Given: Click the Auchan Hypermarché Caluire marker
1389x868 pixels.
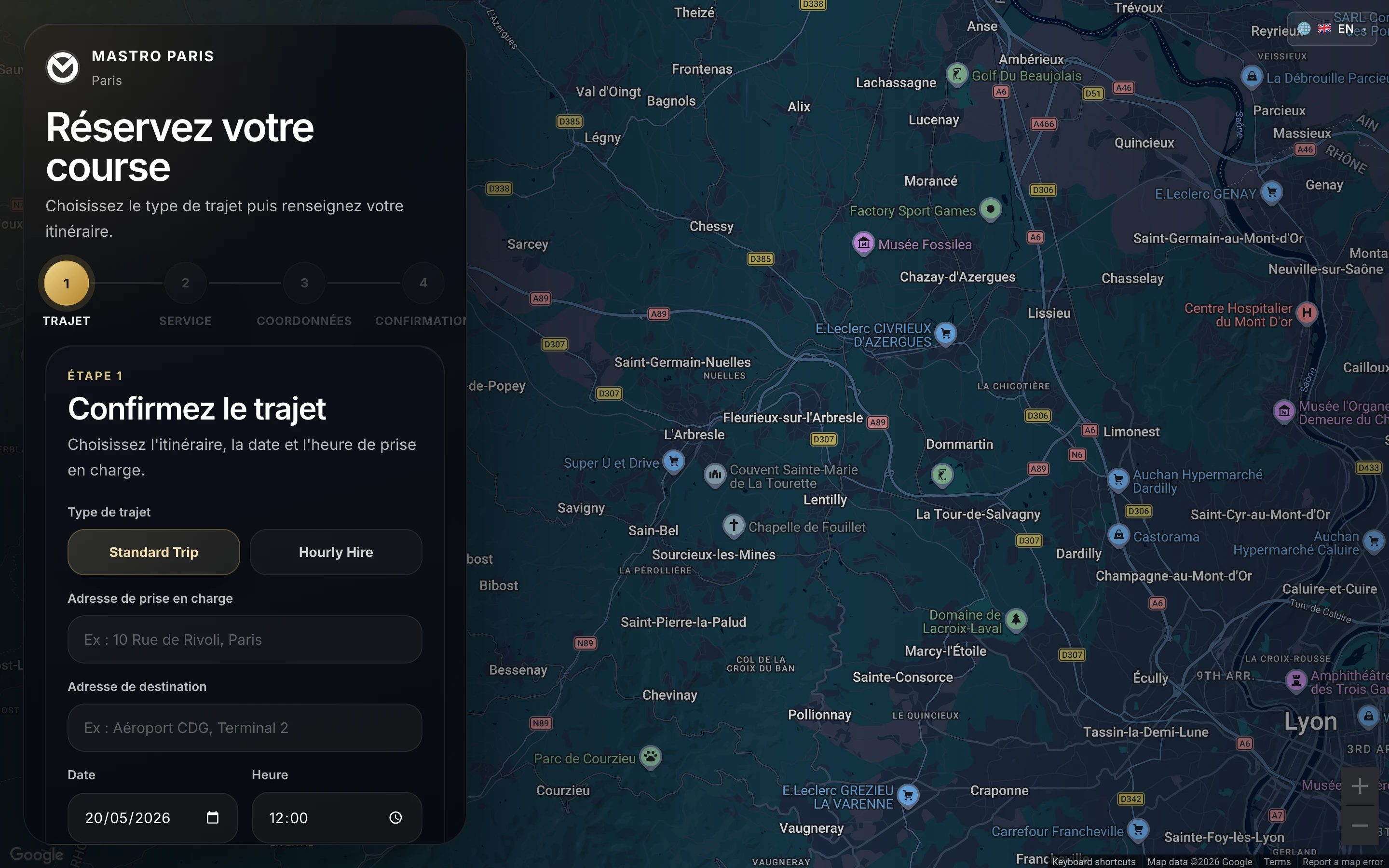Looking at the screenshot, I should coord(1374,542).
